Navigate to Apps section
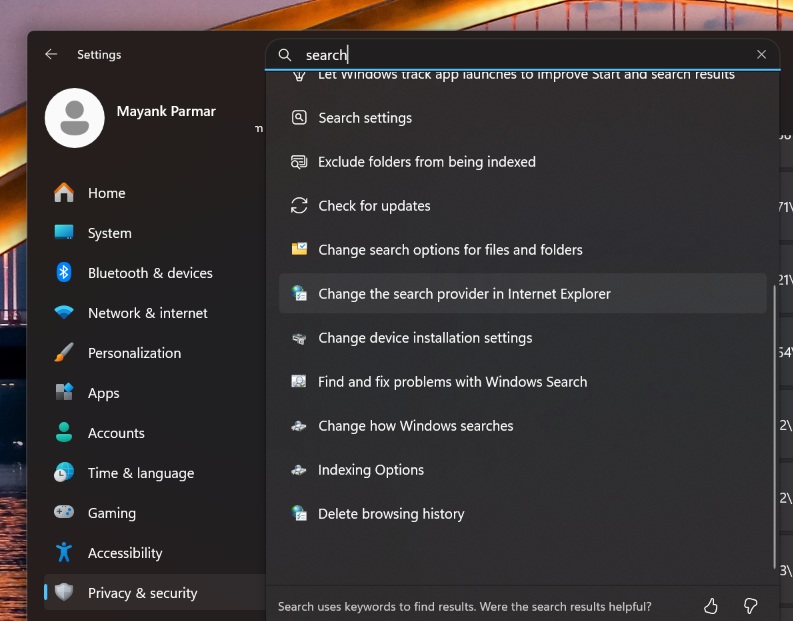The image size is (793, 621). [x=104, y=393]
